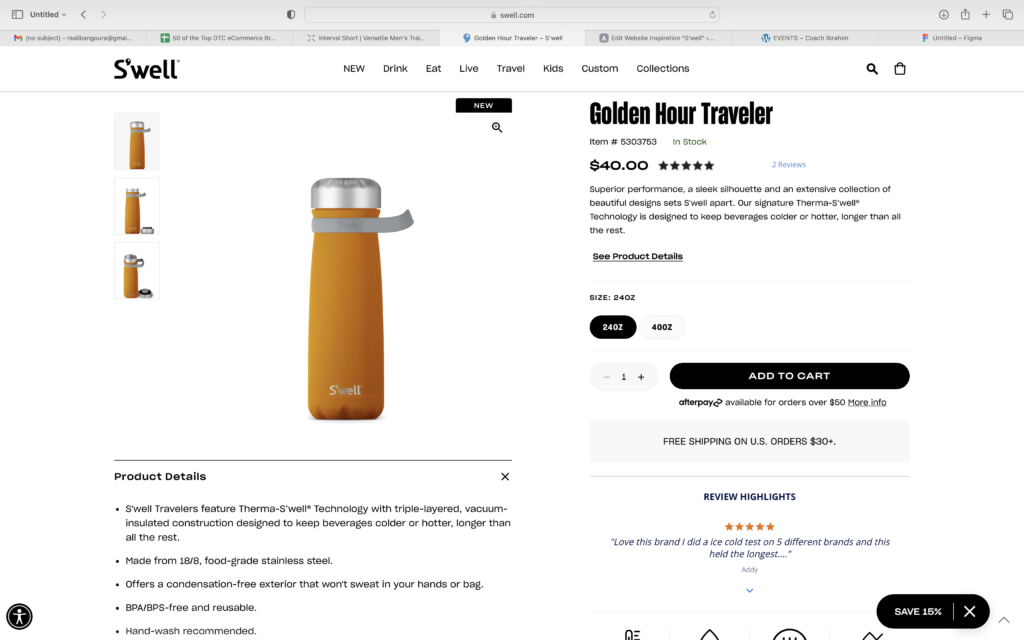Click the Safari share icon
Viewport: 1024px width, 640px height.
click(x=965, y=14)
